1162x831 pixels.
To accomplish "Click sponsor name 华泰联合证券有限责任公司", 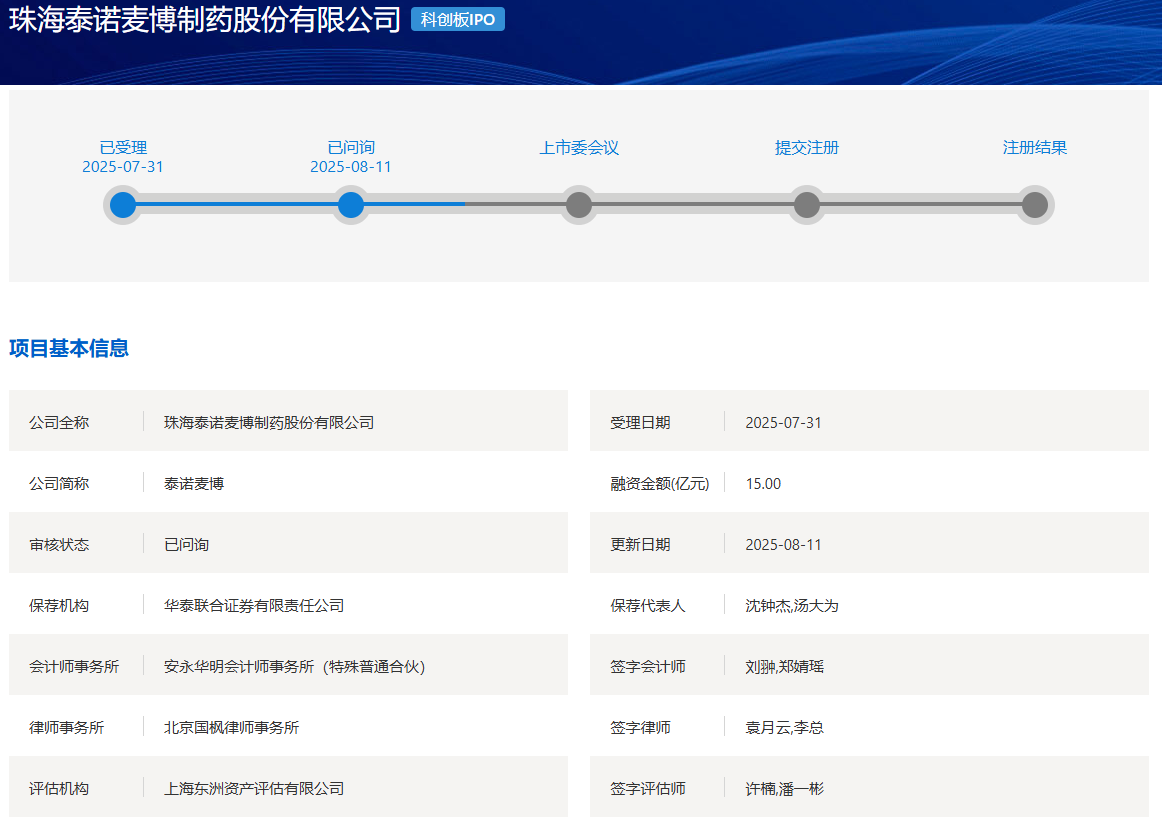I will 254,606.
